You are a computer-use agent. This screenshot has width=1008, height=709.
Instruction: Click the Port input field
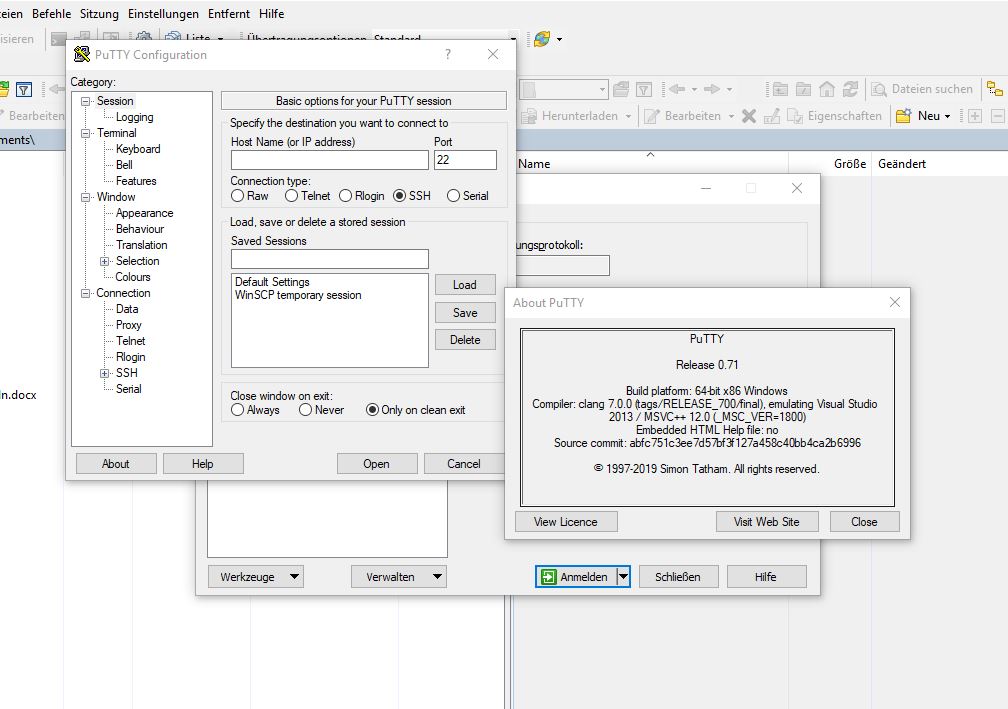(x=465, y=160)
